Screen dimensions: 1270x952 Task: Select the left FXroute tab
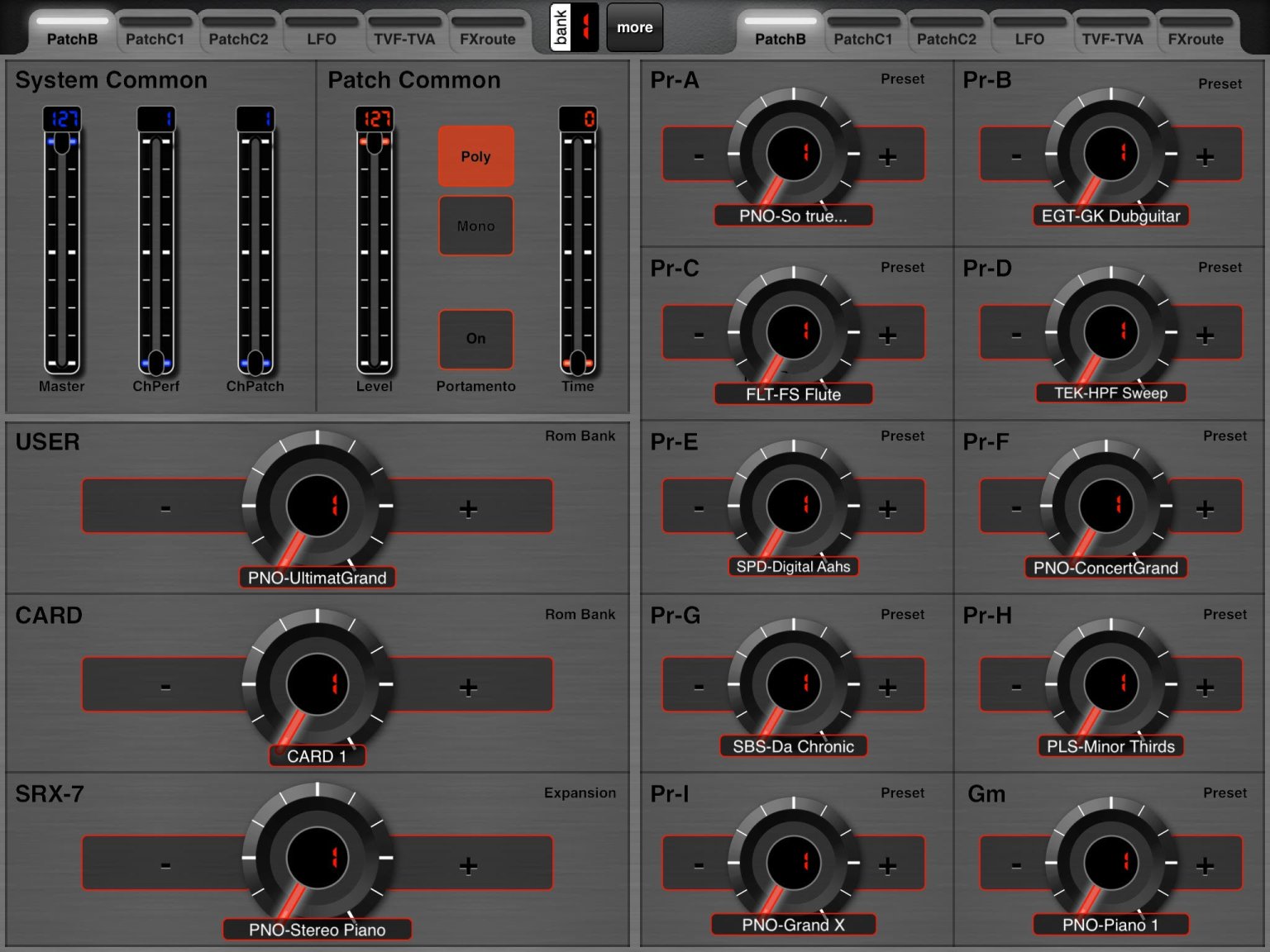point(488,33)
